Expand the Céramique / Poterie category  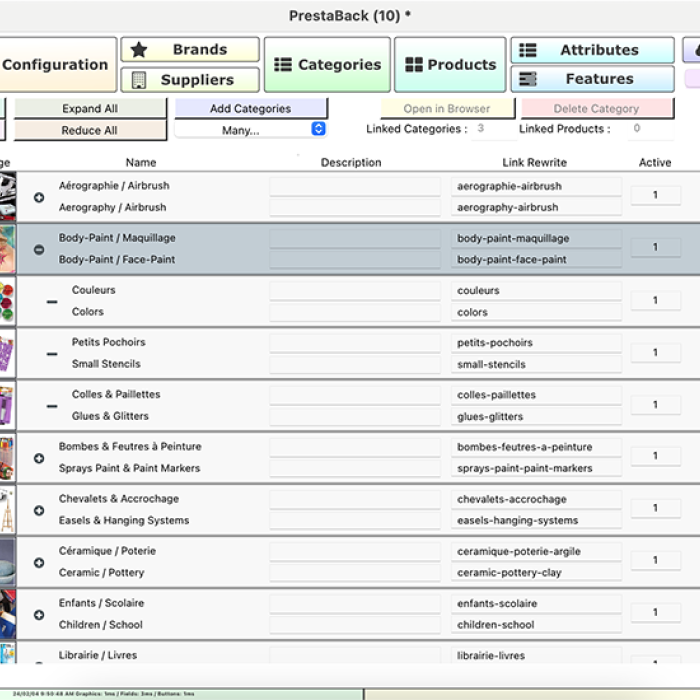coord(39,562)
